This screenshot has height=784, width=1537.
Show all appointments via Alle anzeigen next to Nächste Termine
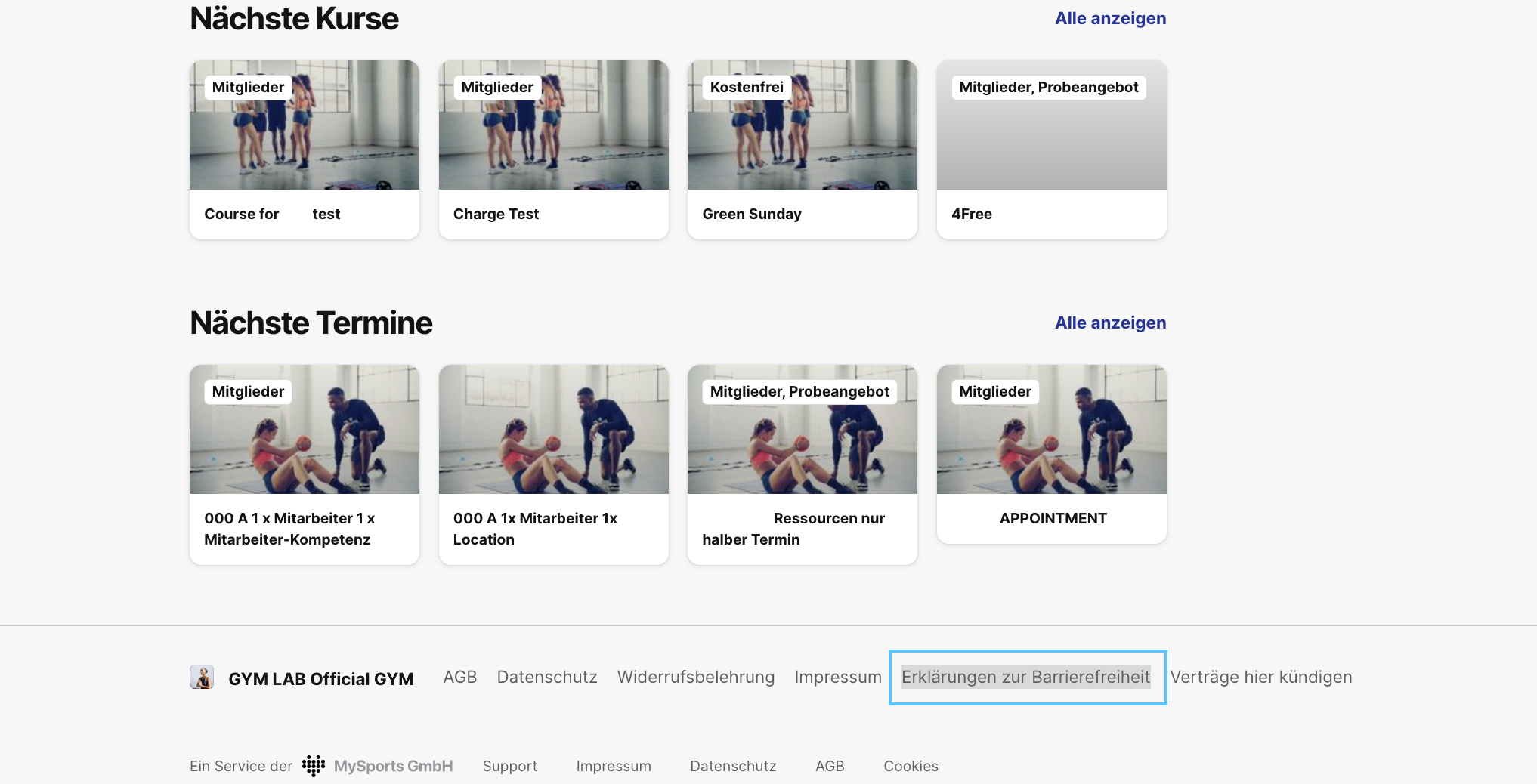point(1110,323)
